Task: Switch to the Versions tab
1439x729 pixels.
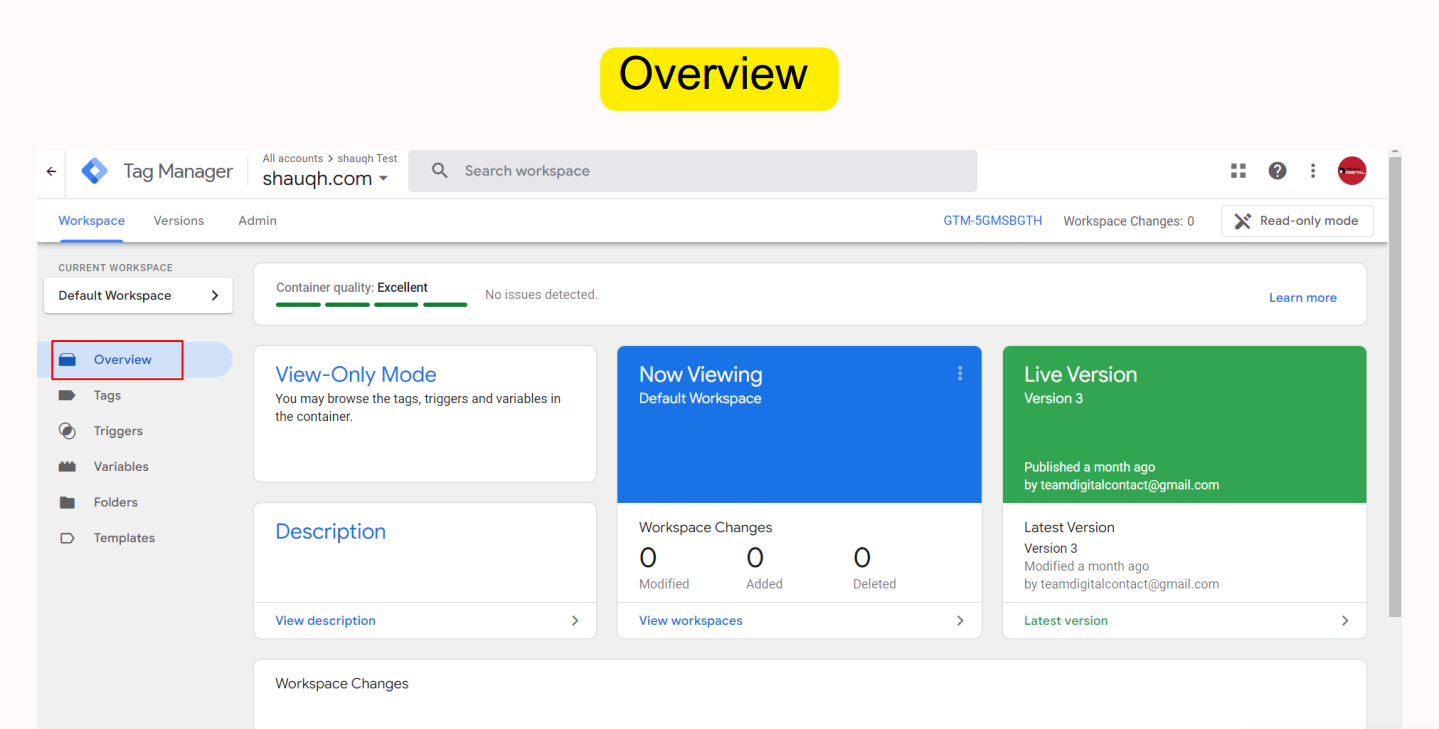Action: click(179, 221)
